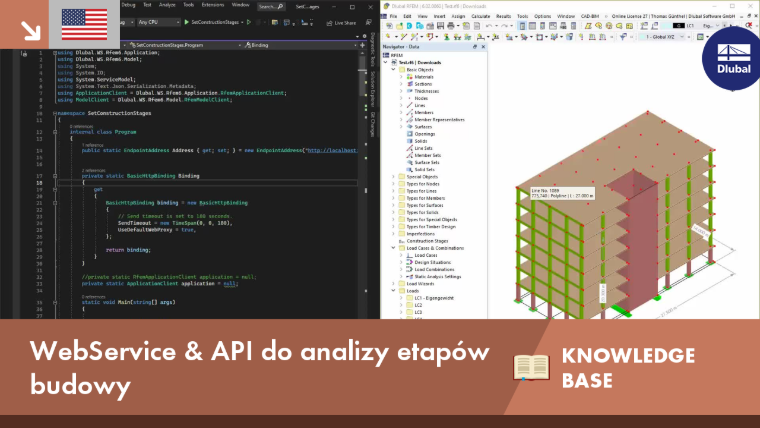
Task: Open the Options menu in RFEM
Action: [542, 16]
